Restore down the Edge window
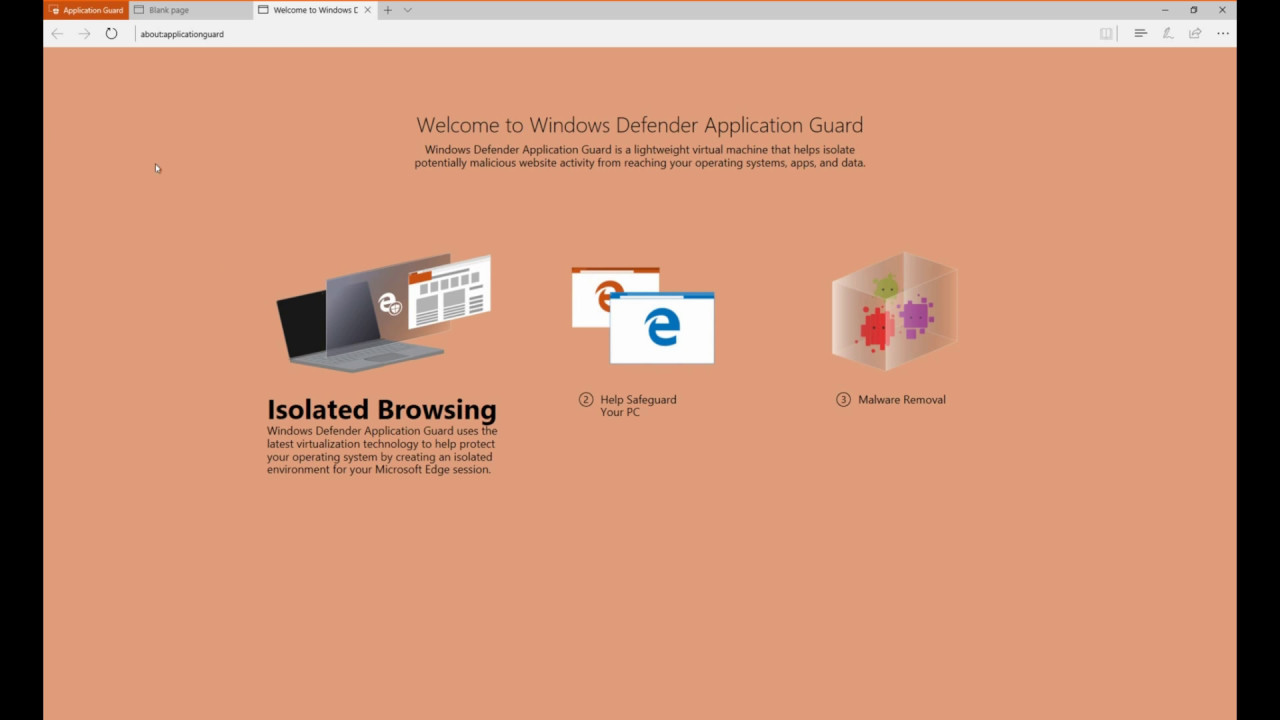Viewport: 1280px width, 720px height. click(1193, 10)
